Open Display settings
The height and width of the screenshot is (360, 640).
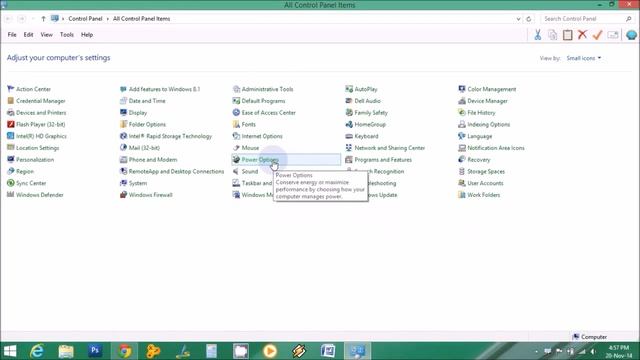(133, 113)
